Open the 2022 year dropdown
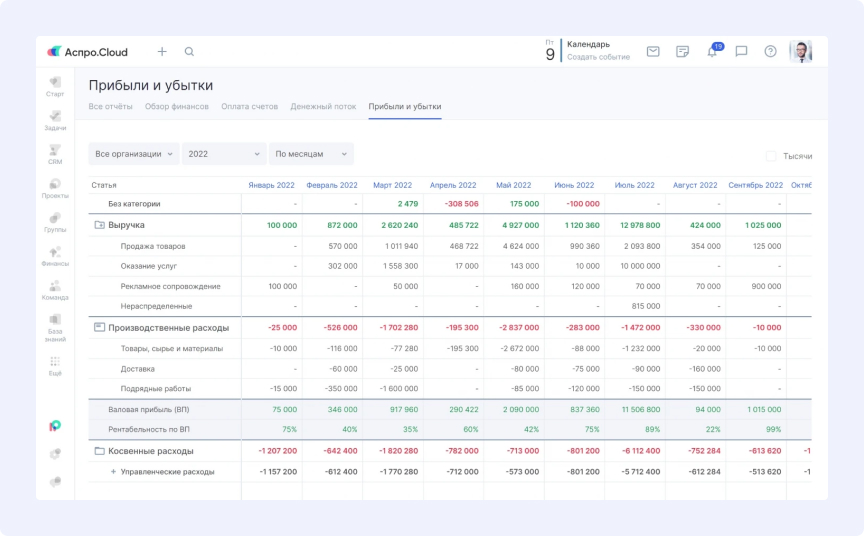The width and height of the screenshot is (864, 536). (x=224, y=154)
